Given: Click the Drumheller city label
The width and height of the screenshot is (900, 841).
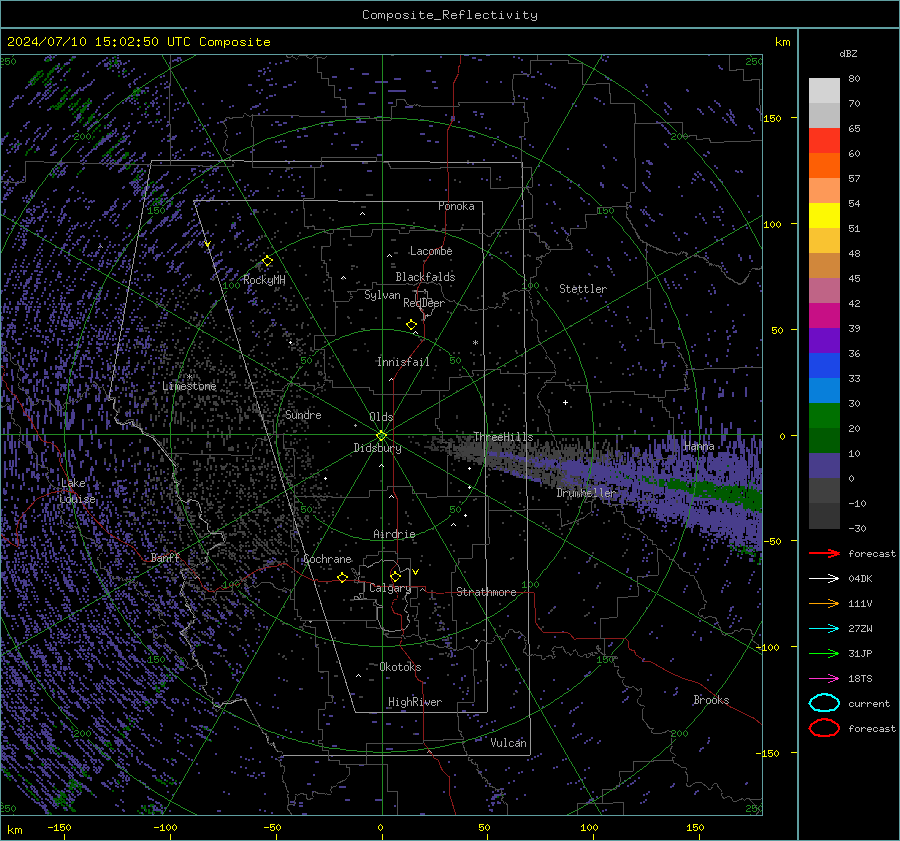Looking at the screenshot, I should (585, 493).
